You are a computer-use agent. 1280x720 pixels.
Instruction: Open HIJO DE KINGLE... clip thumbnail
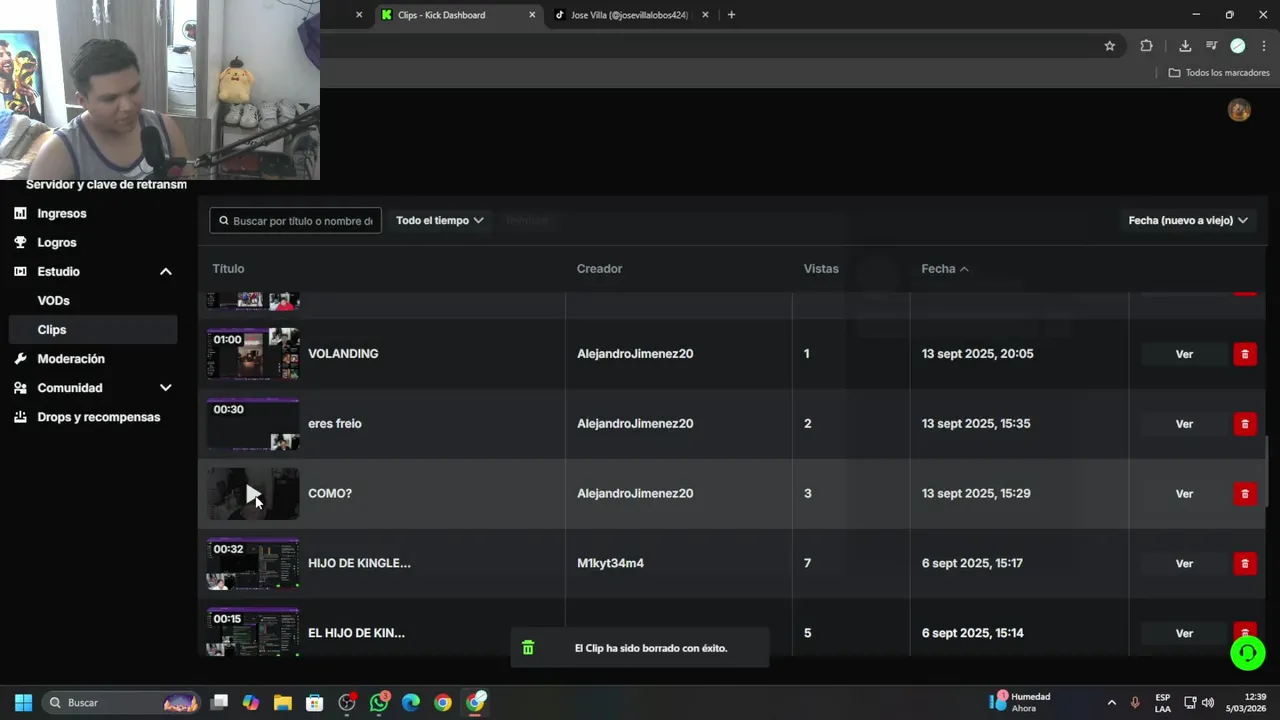253,564
